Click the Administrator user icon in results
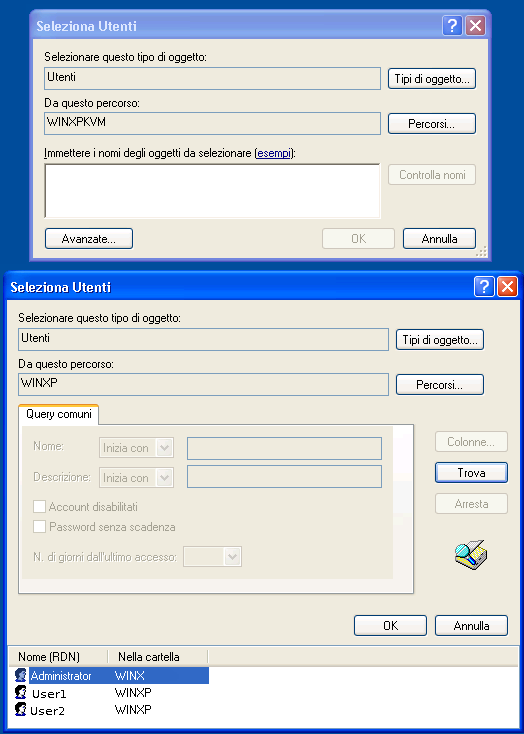 tap(21, 675)
